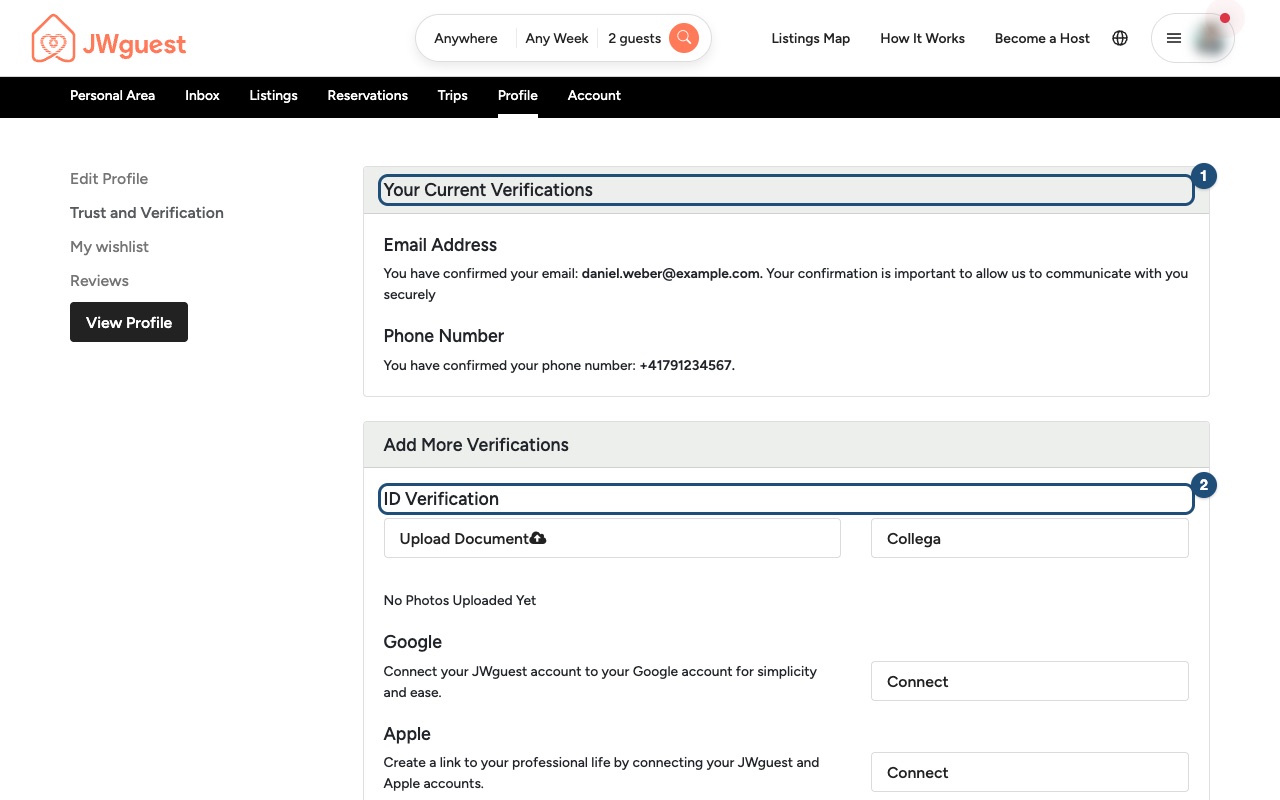Open the Reservations tab
The image size is (1280, 800).
coord(367,96)
